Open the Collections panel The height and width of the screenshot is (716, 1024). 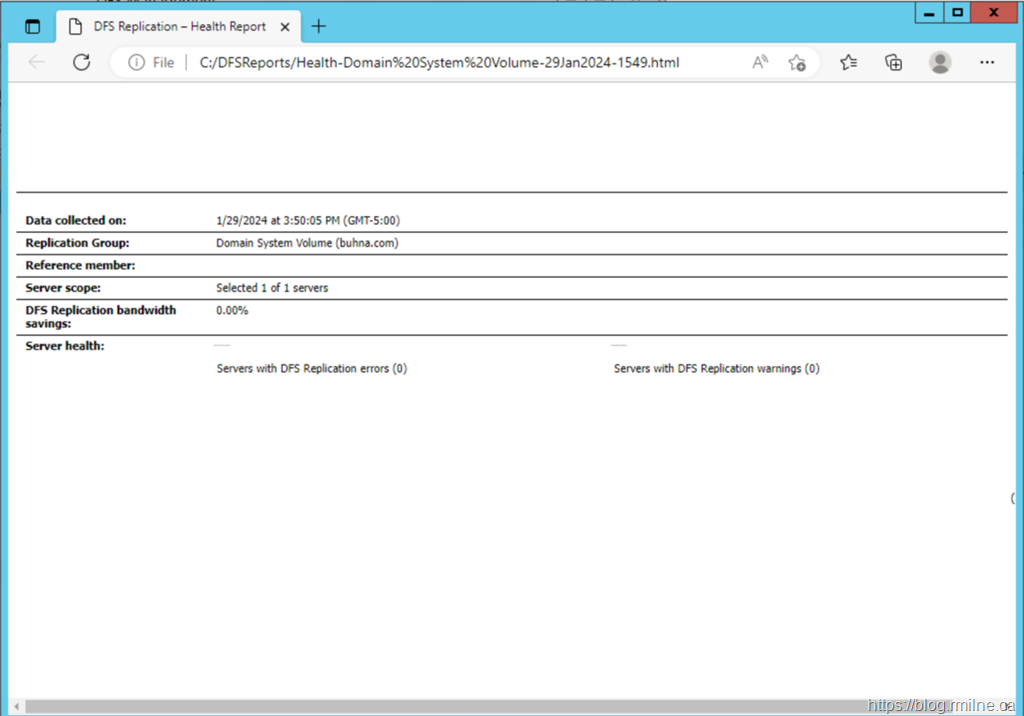[894, 62]
